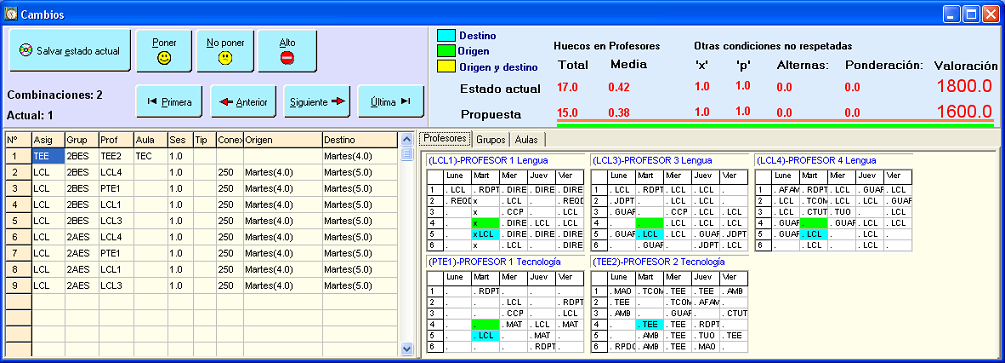The width and height of the screenshot is (1005, 363).
Task: Click PTE1 in row 3
Action: pos(116,188)
